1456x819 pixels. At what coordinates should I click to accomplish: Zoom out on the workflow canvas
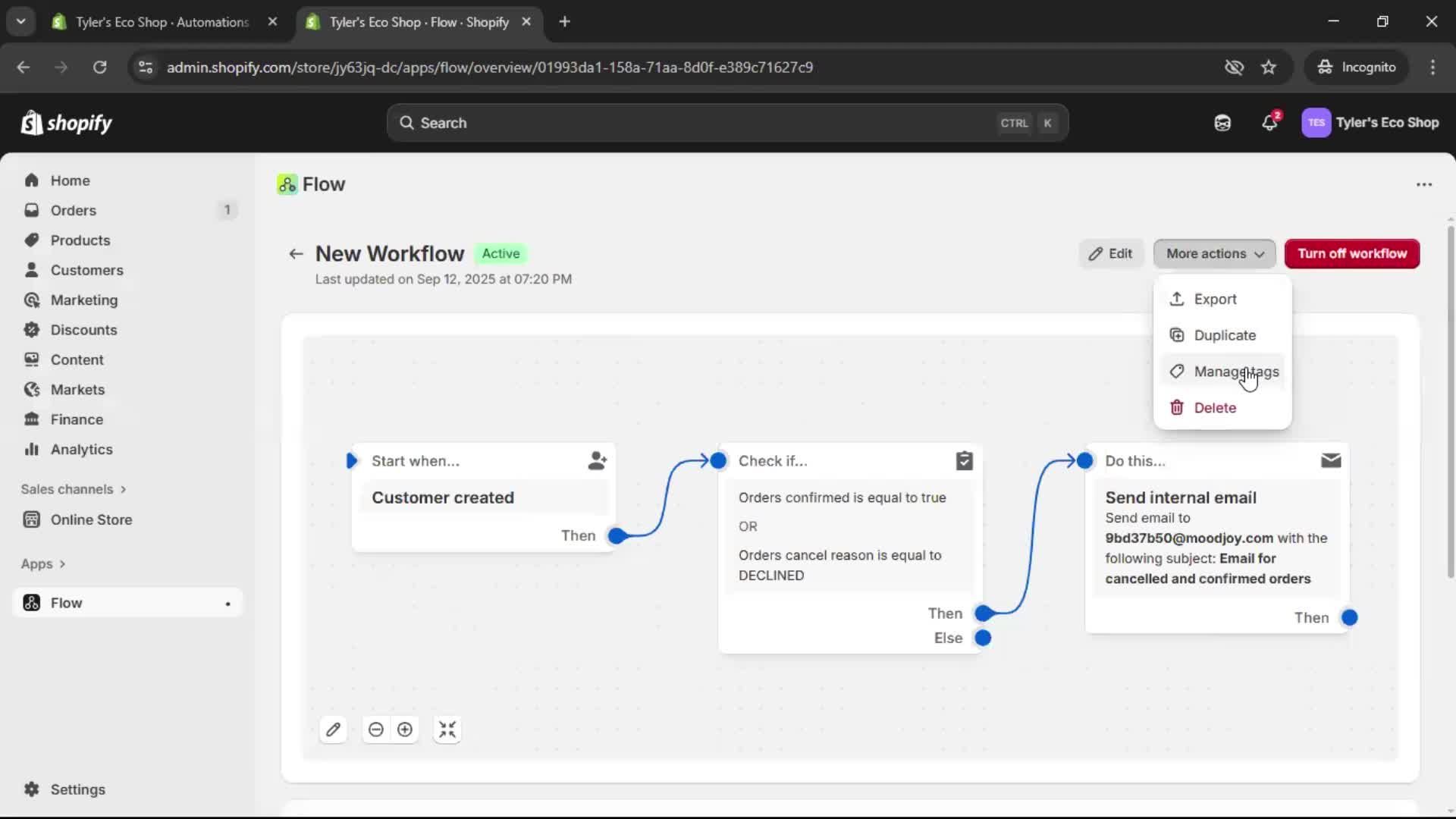pos(376,729)
